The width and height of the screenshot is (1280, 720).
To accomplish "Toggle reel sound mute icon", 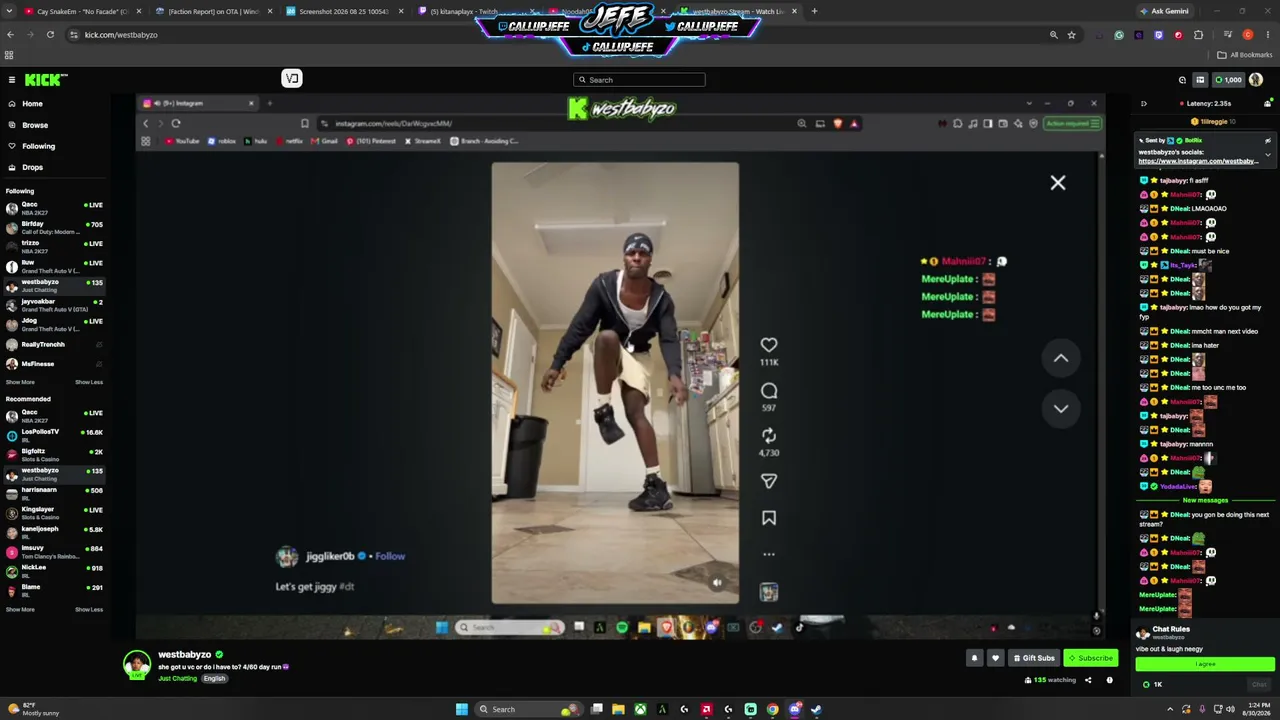I will (x=717, y=583).
